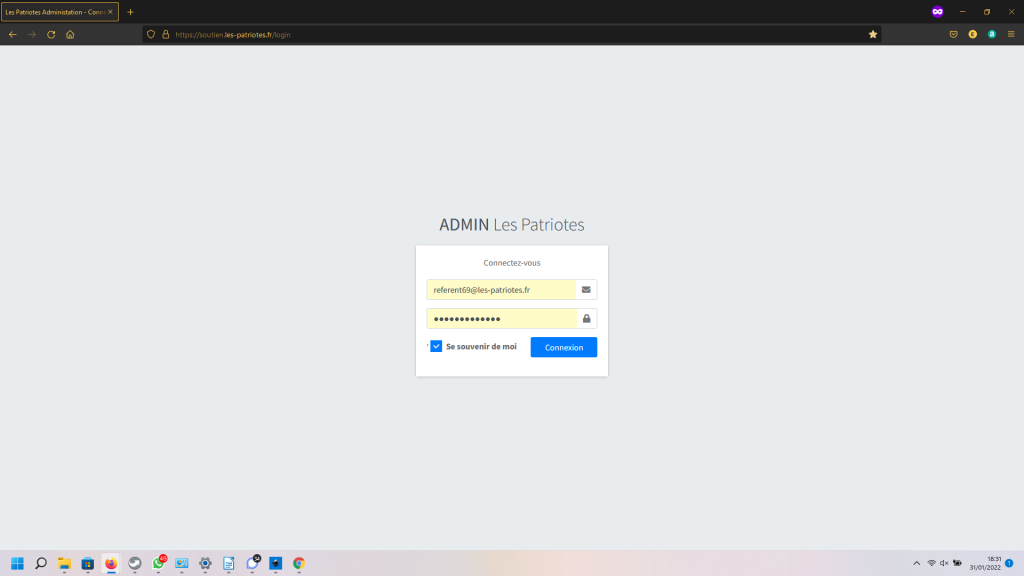Screen dimensions: 1024x576
Task: Click the ADMIN Les Patriotes title link
Action: pos(511,225)
